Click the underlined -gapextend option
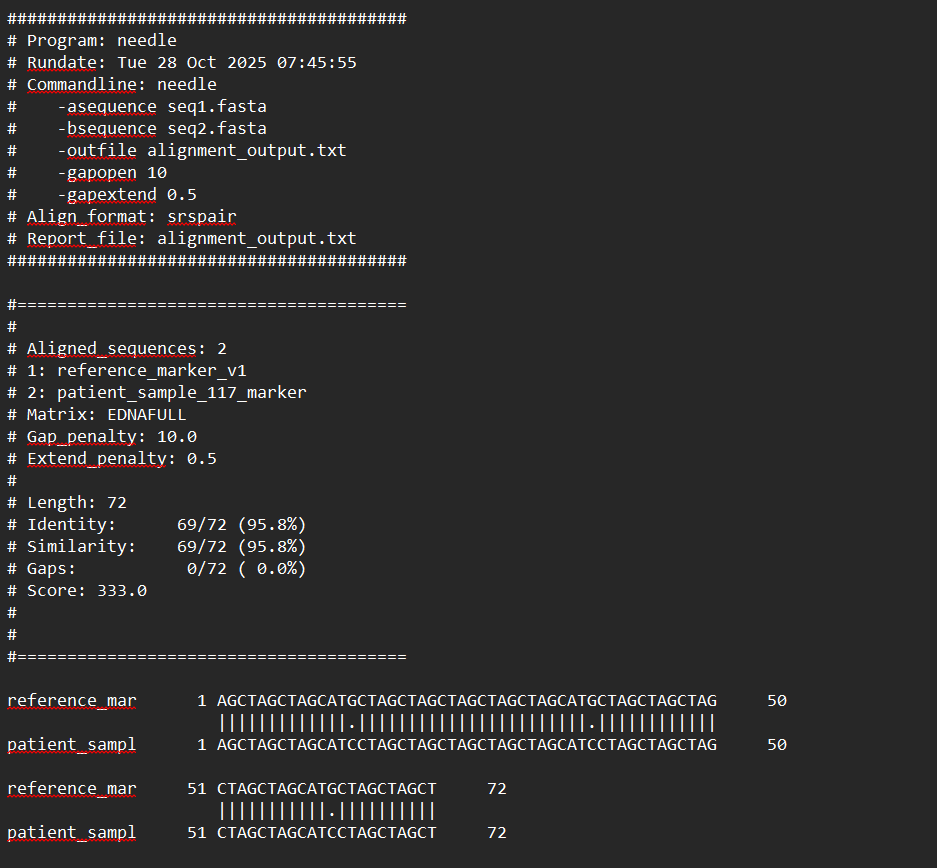Viewport: 937px width, 868px height. point(106,195)
